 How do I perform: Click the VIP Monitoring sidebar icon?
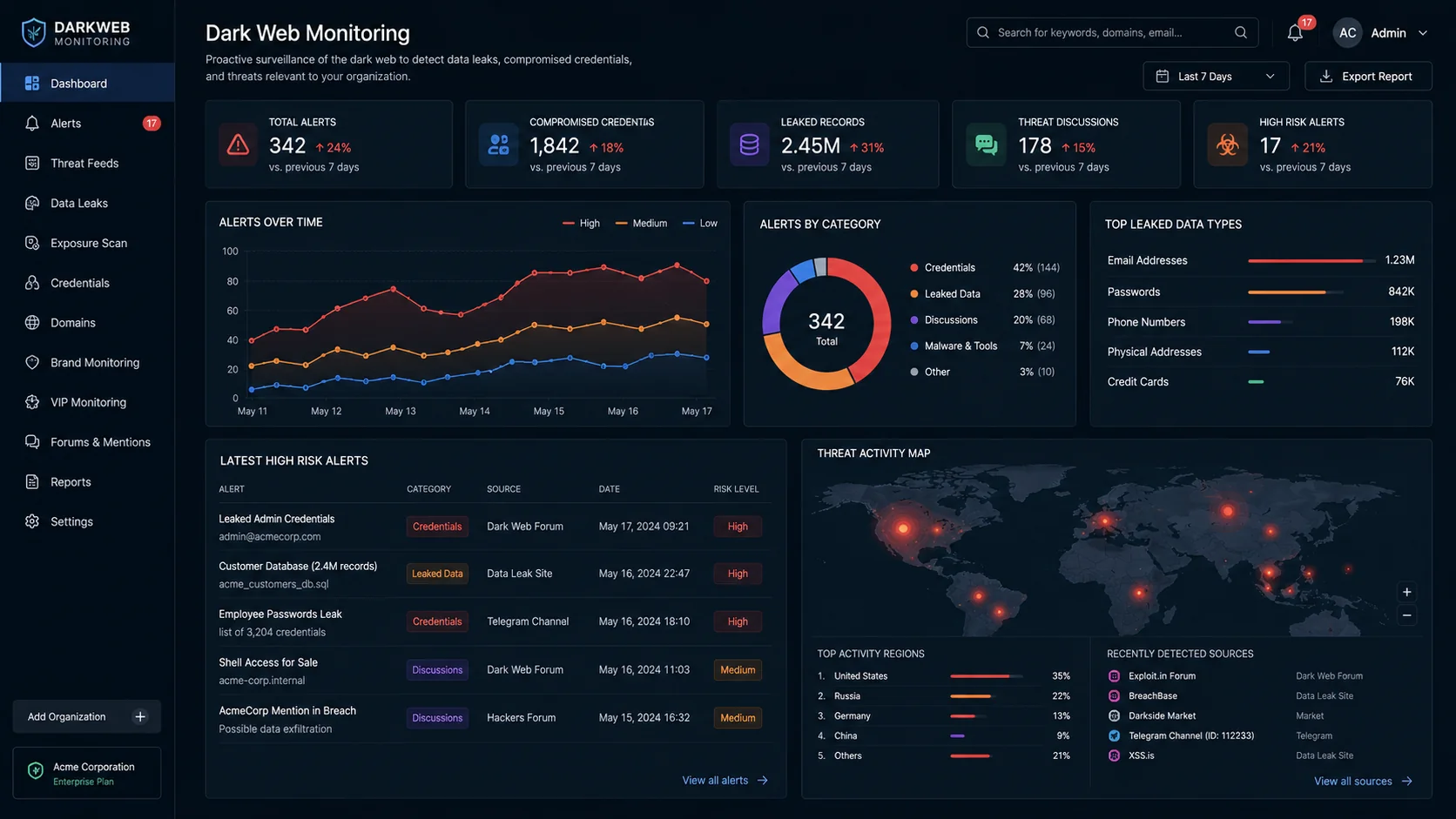32,403
